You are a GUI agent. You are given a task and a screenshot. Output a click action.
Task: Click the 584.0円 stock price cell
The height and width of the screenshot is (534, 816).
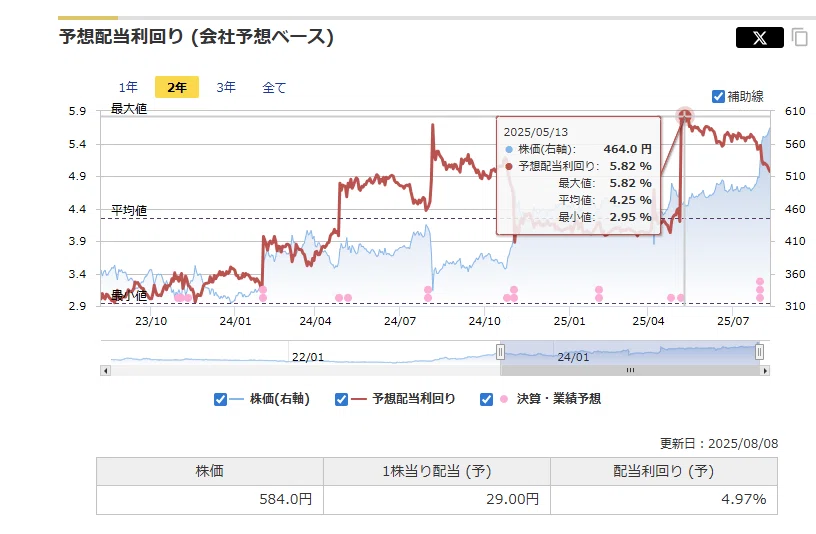pos(210,500)
